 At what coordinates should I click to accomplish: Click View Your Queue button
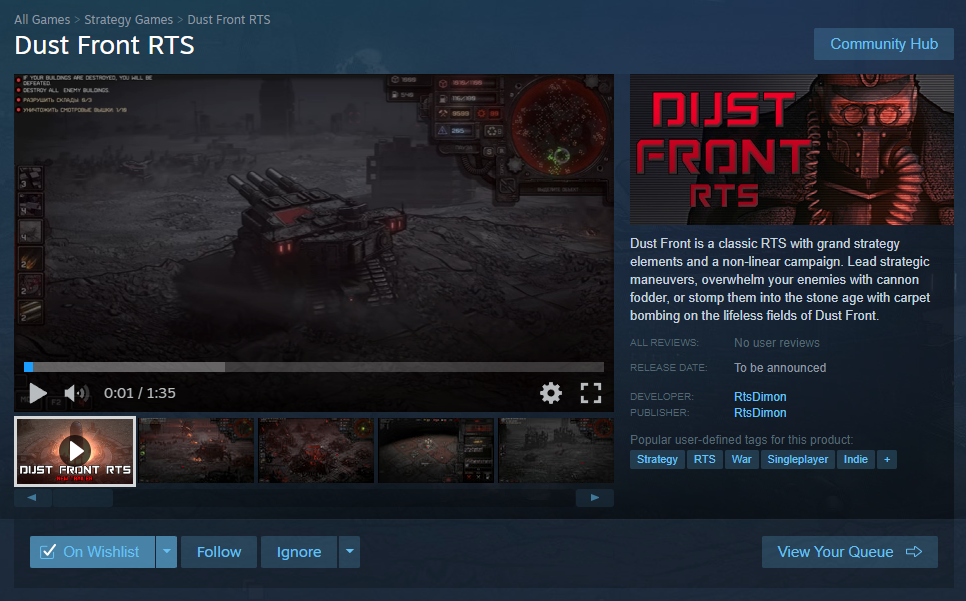pos(850,552)
